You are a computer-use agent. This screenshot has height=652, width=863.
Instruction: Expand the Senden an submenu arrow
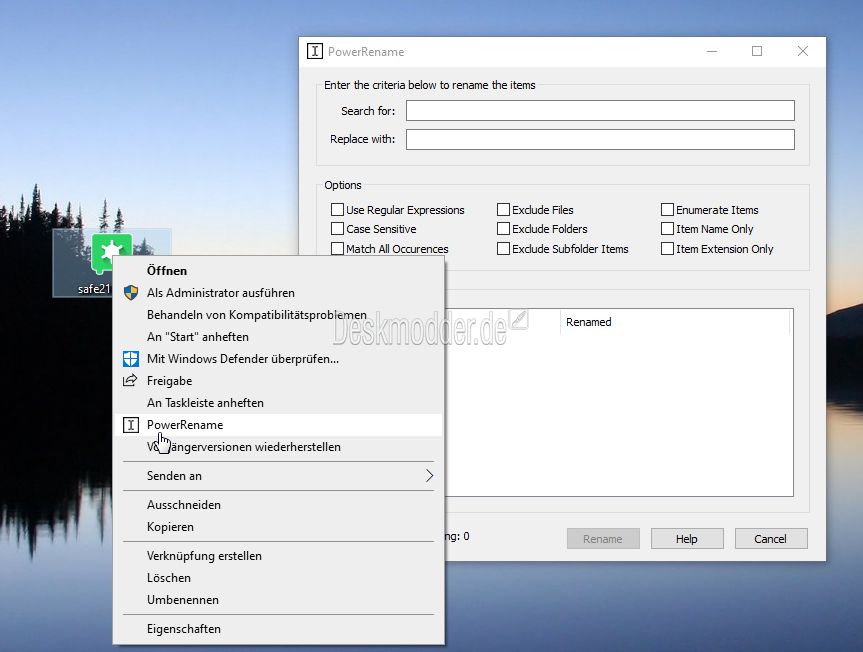(429, 476)
